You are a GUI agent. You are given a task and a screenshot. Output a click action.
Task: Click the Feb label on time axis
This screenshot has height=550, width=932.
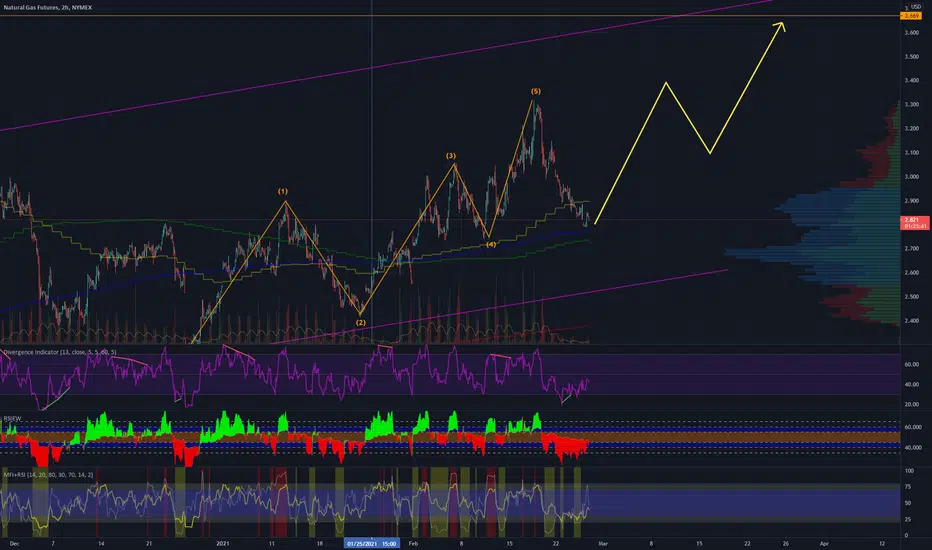(x=413, y=543)
